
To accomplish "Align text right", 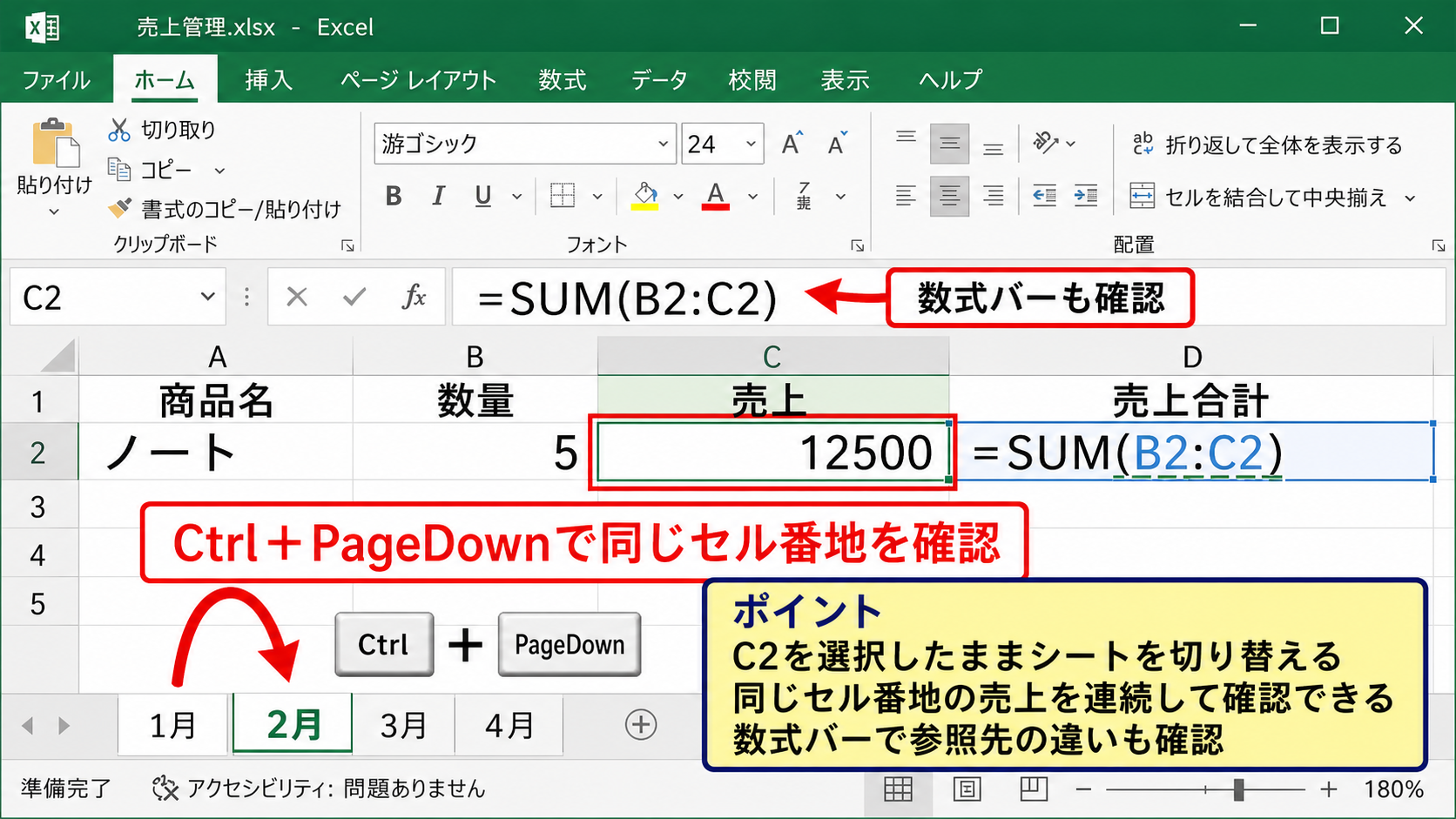I will 993,196.
